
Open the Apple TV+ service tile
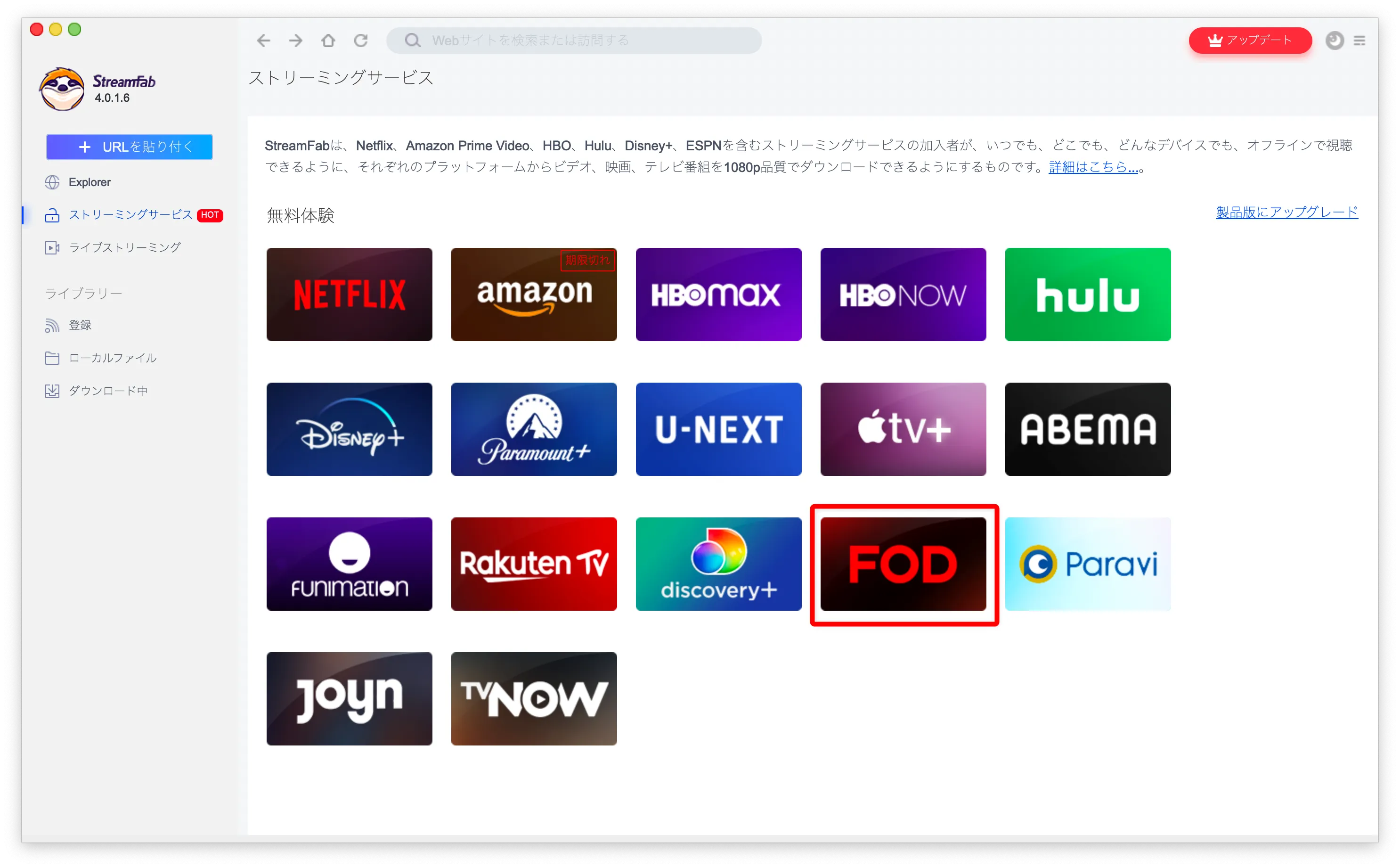point(903,429)
